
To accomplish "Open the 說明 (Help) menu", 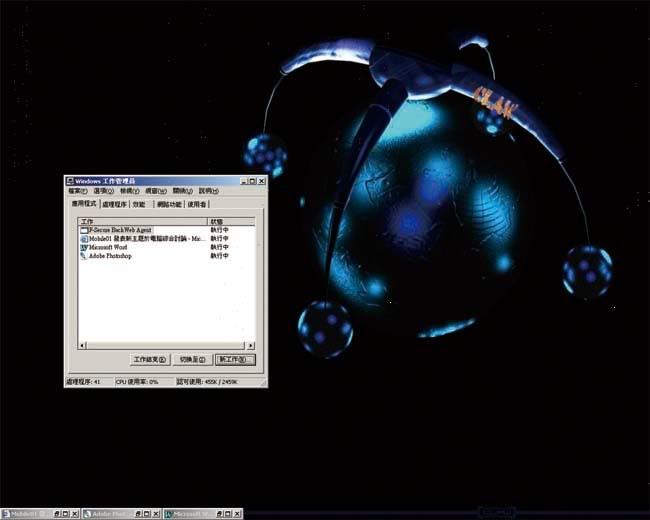I will click(x=208, y=191).
